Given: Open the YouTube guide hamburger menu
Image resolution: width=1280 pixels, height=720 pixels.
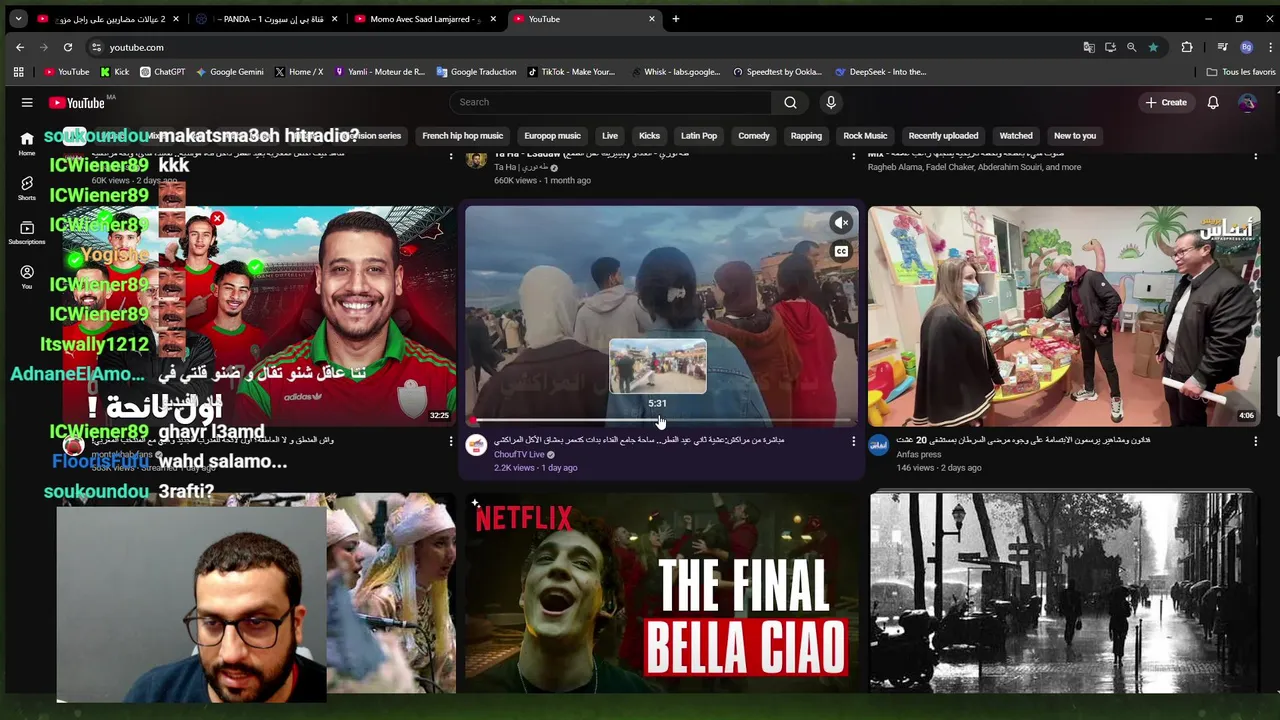Looking at the screenshot, I should tap(27, 102).
